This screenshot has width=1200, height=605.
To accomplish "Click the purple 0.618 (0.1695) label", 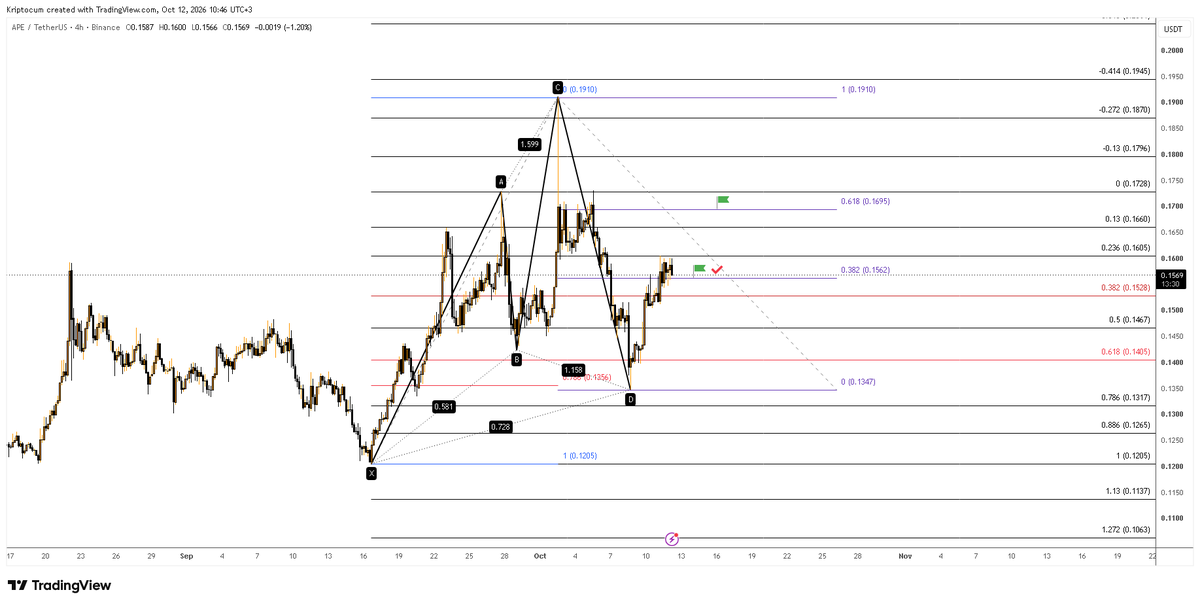I will pyautogui.click(x=865, y=201).
